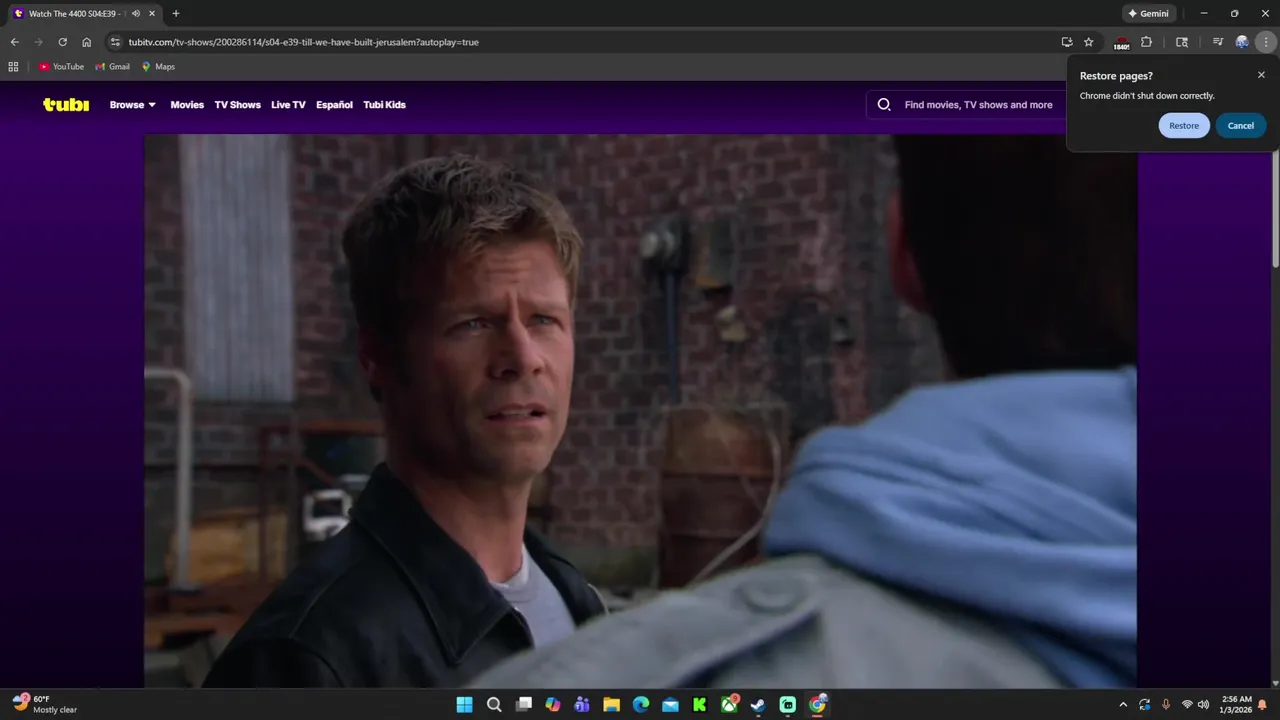Screen dimensions: 1280x720
Task: Open Microsoft Teams from taskbar
Action: [x=582, y=705]
